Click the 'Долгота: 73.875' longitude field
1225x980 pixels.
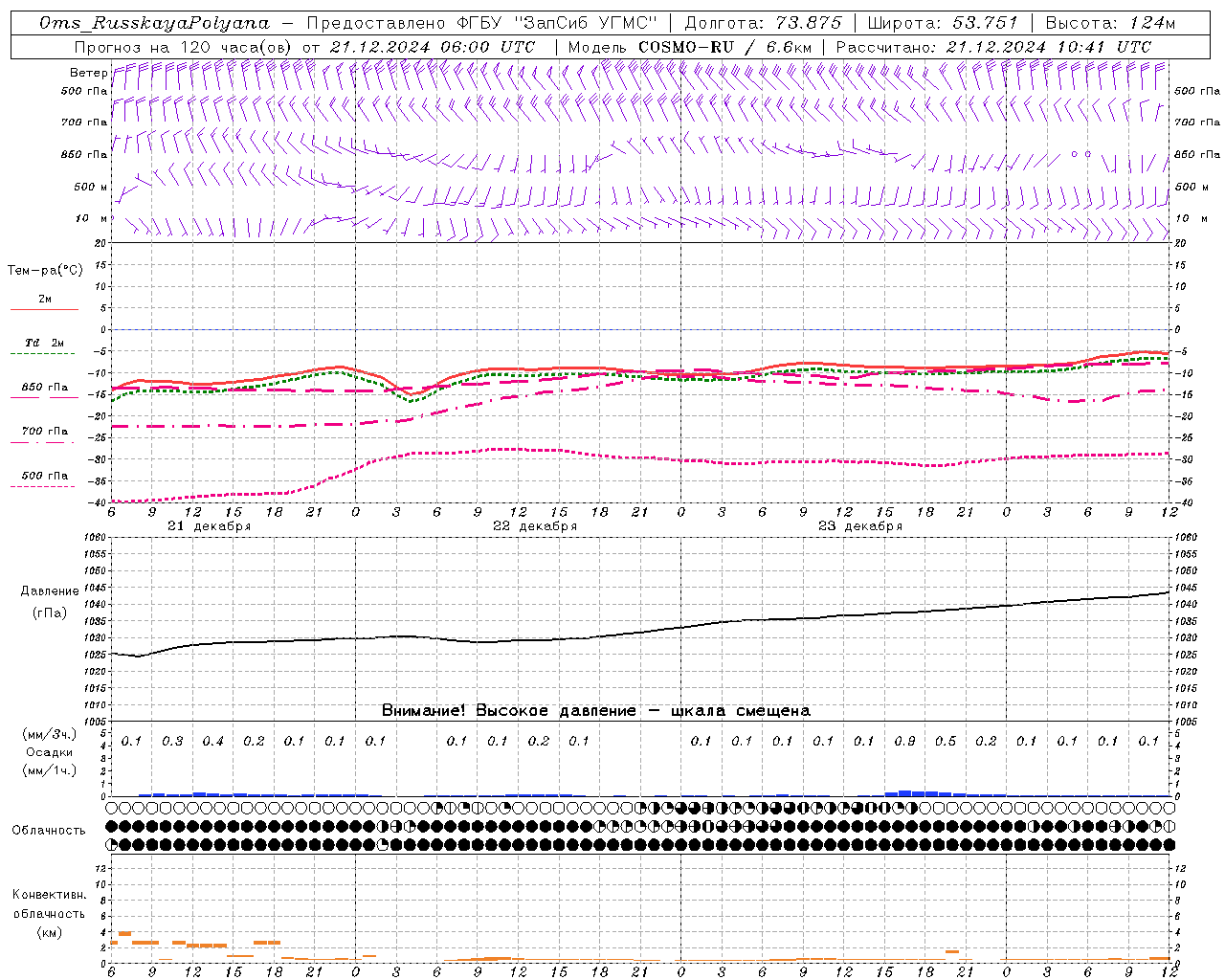point(764,23)
